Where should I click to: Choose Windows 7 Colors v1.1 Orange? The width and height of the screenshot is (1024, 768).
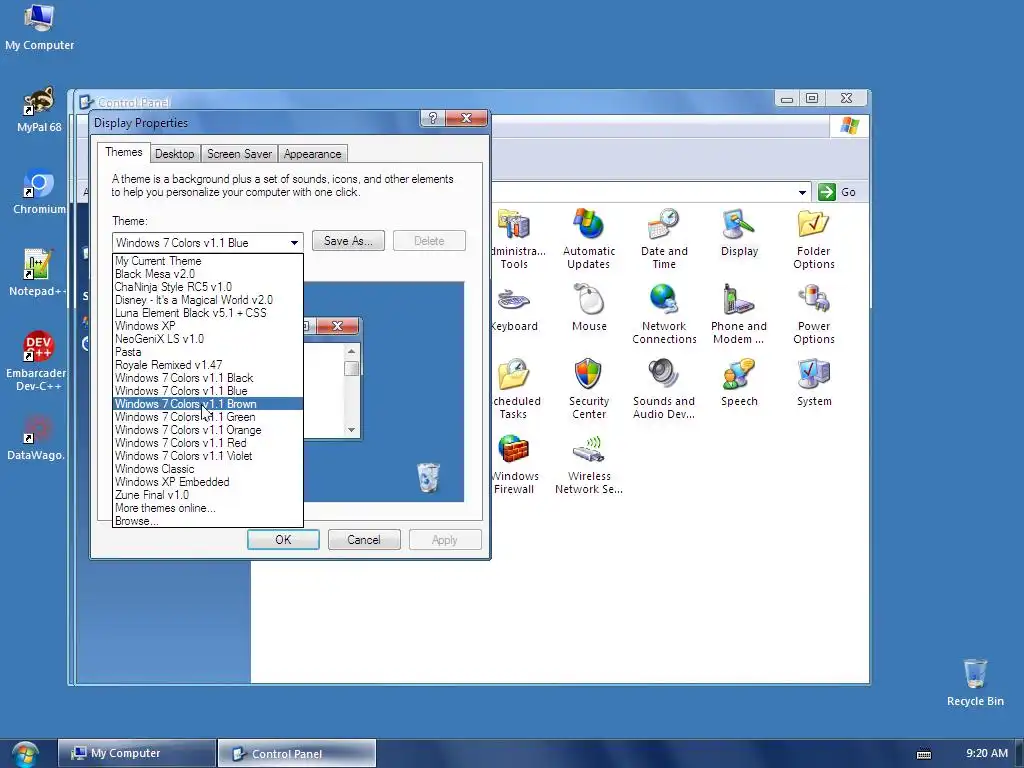(208, 430)
